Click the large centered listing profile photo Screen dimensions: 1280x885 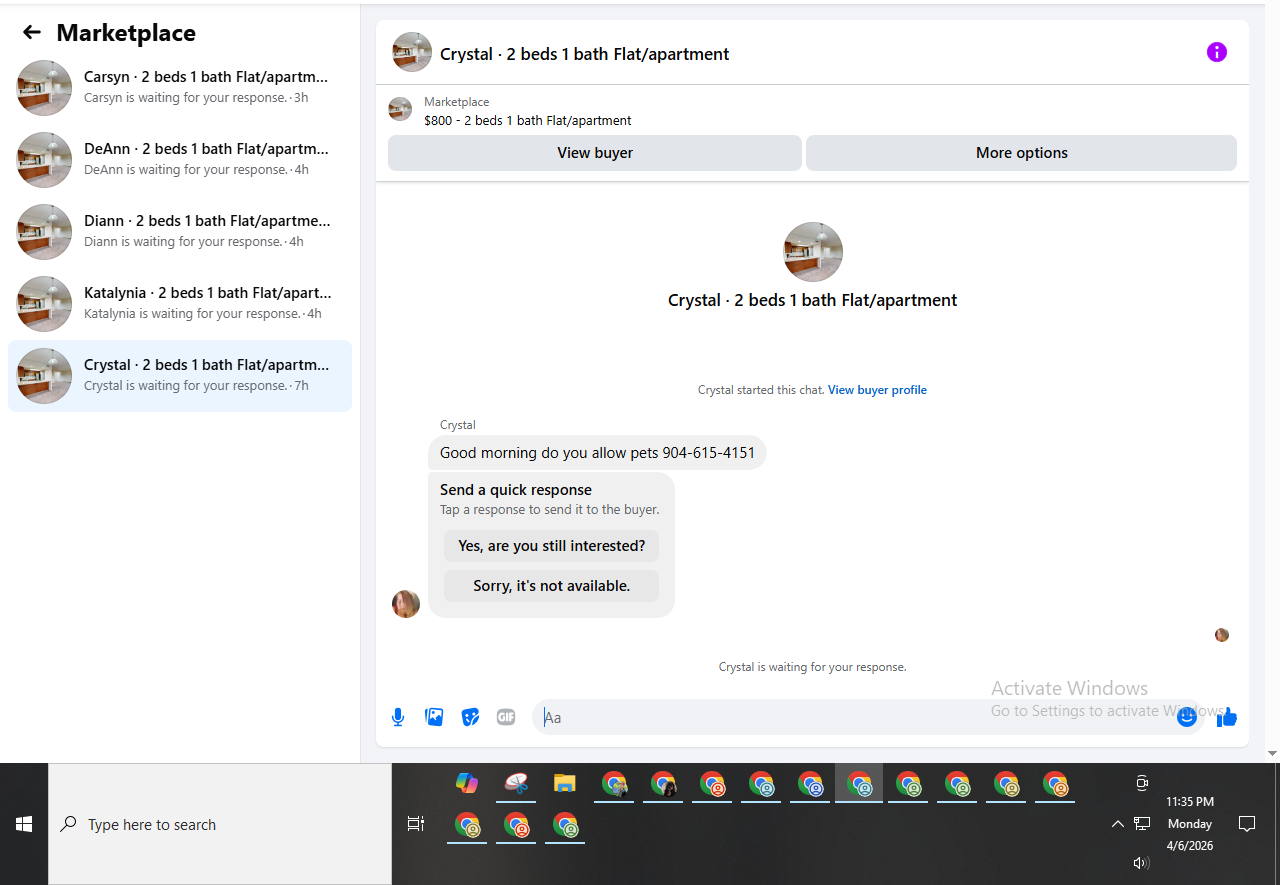click(813, 252)
